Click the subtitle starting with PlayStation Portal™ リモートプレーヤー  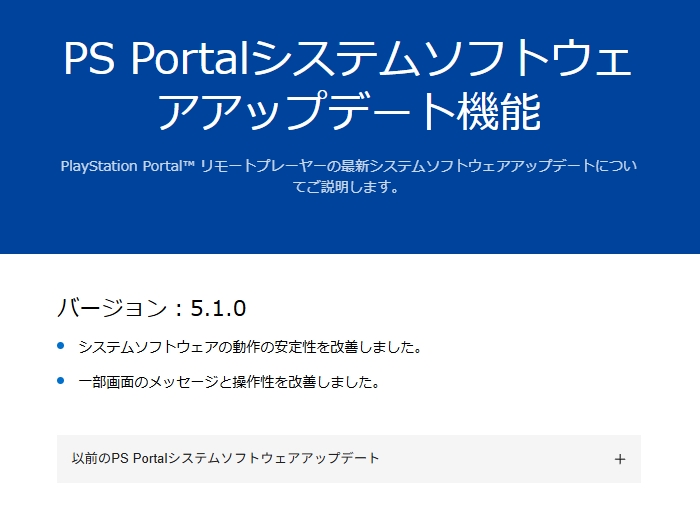pos(348,176)
